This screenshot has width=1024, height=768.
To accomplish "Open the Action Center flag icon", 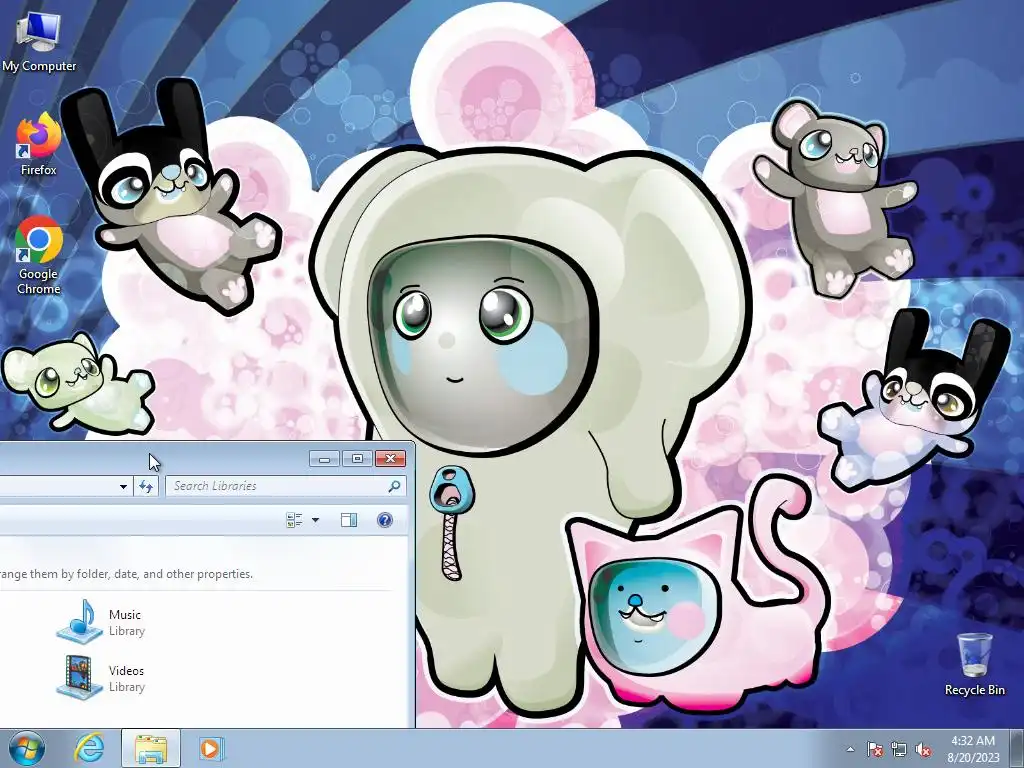I will point(875,749).
